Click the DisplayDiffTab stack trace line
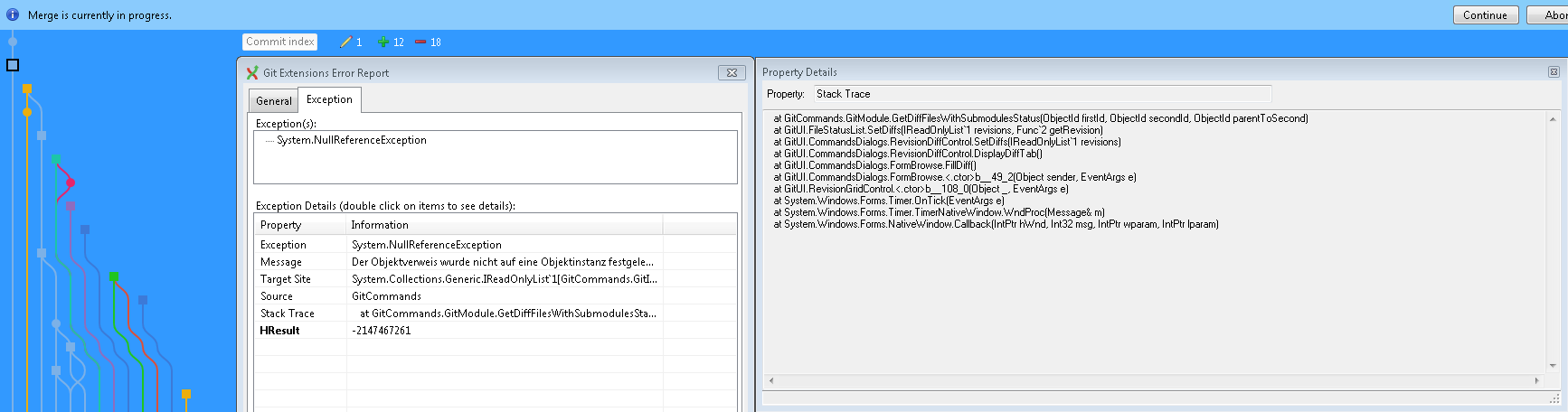This screenshot has width=1568, height=412. coord(908,154)
